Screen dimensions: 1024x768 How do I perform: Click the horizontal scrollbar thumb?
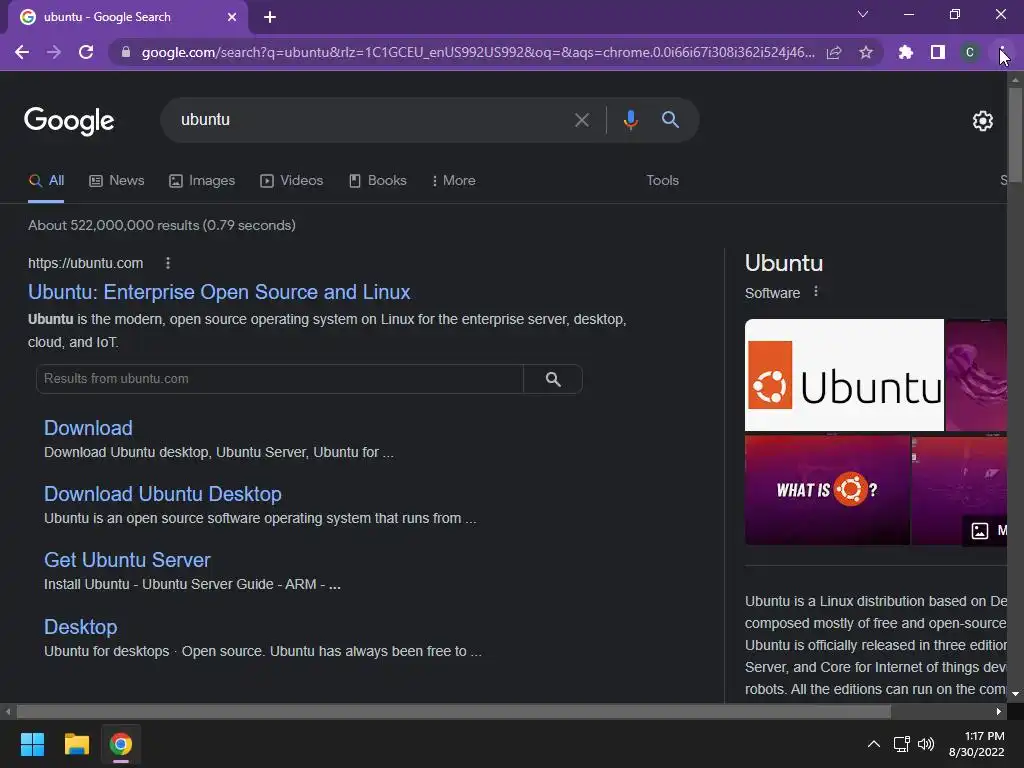[x=454, y=712]
